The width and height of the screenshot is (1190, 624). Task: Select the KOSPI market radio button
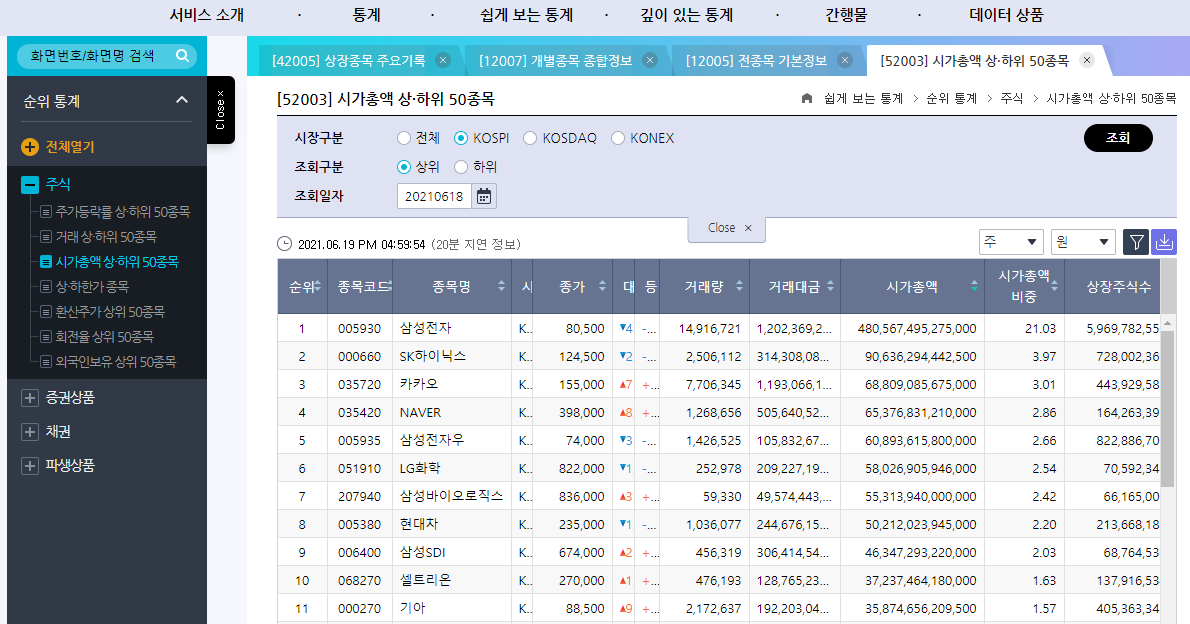point(461,138)
